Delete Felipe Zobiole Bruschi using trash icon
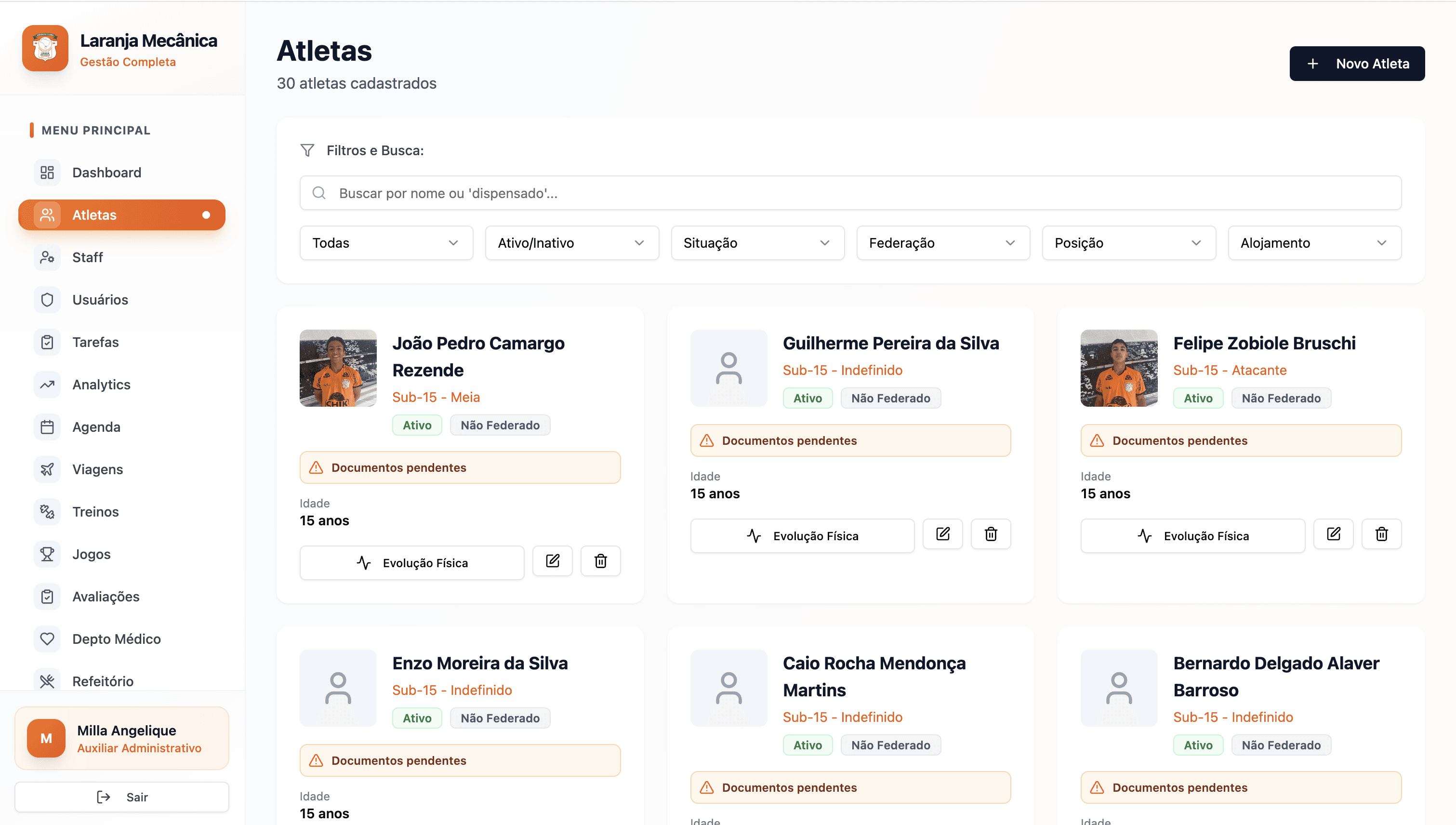Screen dimensions: 1456x825 (x=1381, y=534)
